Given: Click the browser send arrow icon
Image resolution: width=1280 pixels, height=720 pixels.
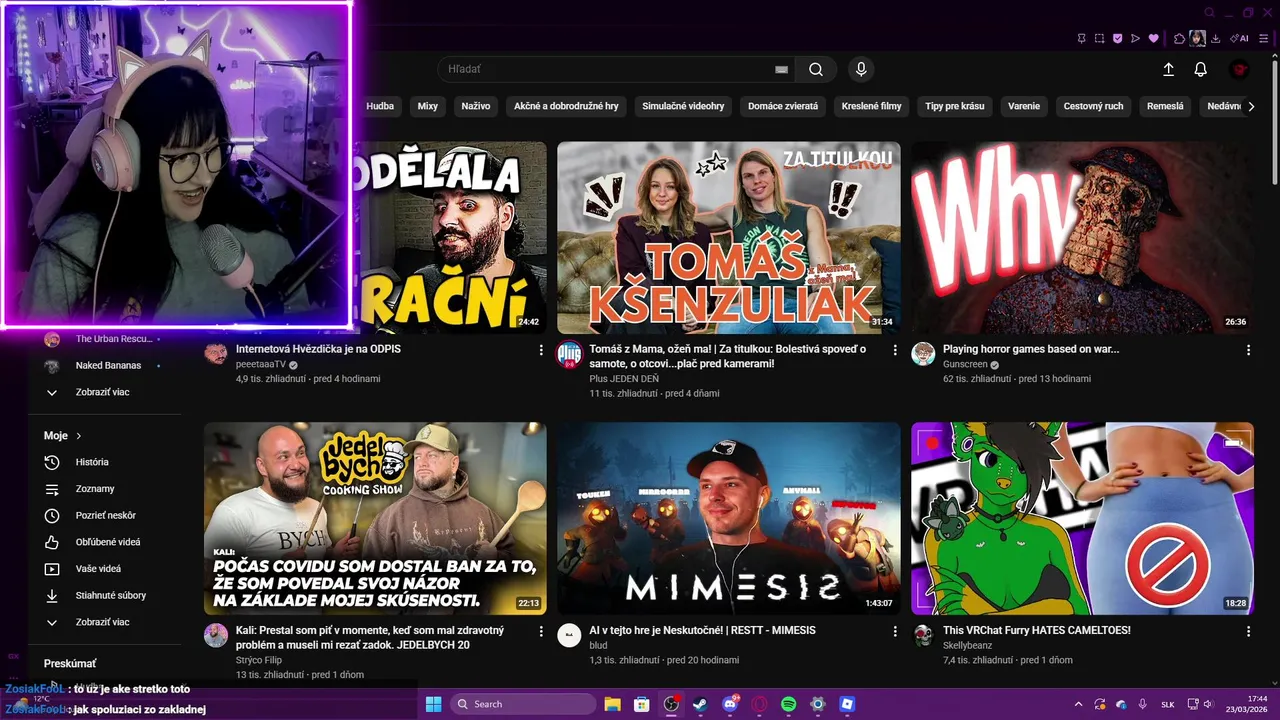Looking at the screenshot, I should click(1135, 38).
